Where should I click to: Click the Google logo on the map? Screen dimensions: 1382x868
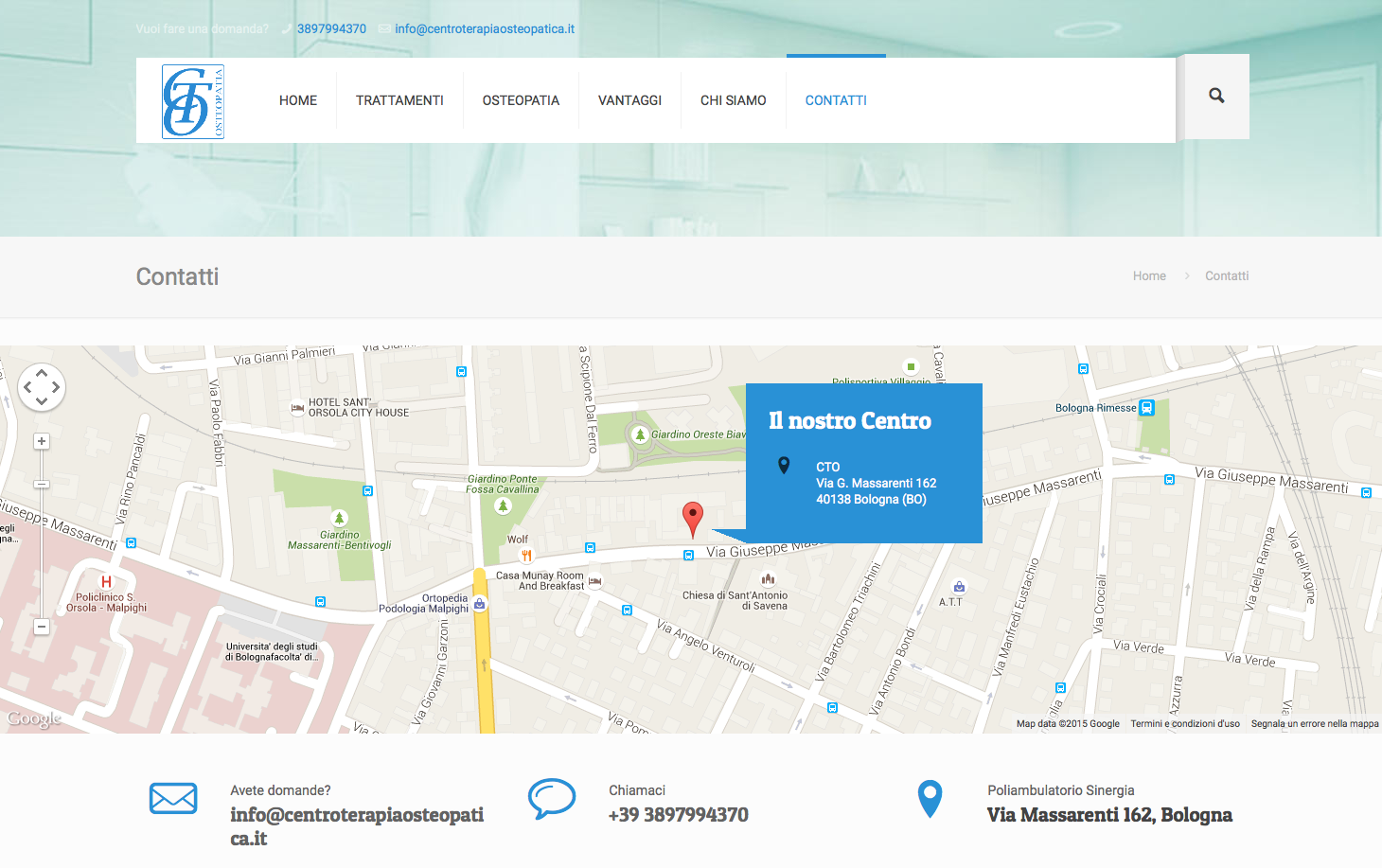[x=34, y=718]
